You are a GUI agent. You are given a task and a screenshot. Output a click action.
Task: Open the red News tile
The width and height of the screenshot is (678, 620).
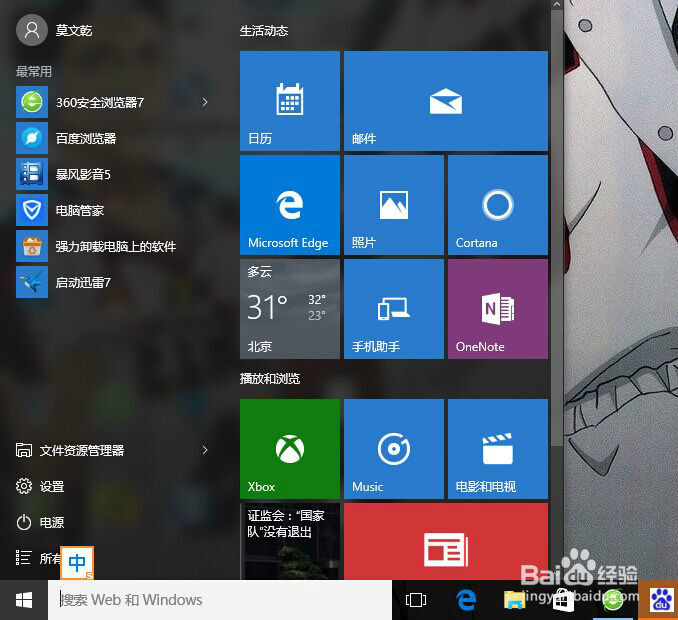pyautogui.click(x=446, y=541)
